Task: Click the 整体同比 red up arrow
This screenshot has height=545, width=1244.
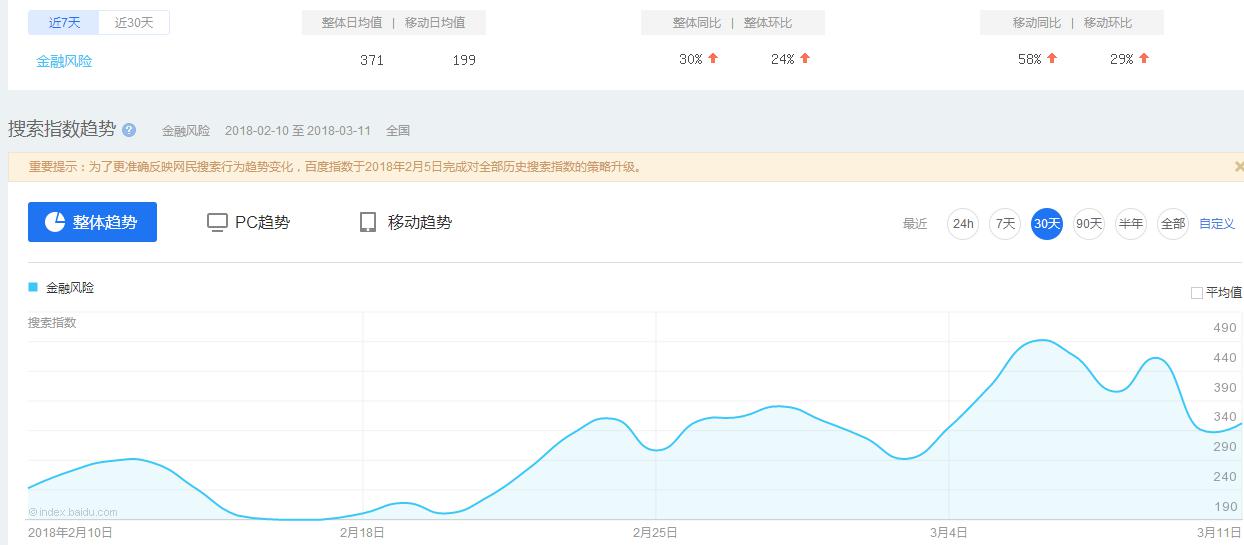Action: pos(713,58)
